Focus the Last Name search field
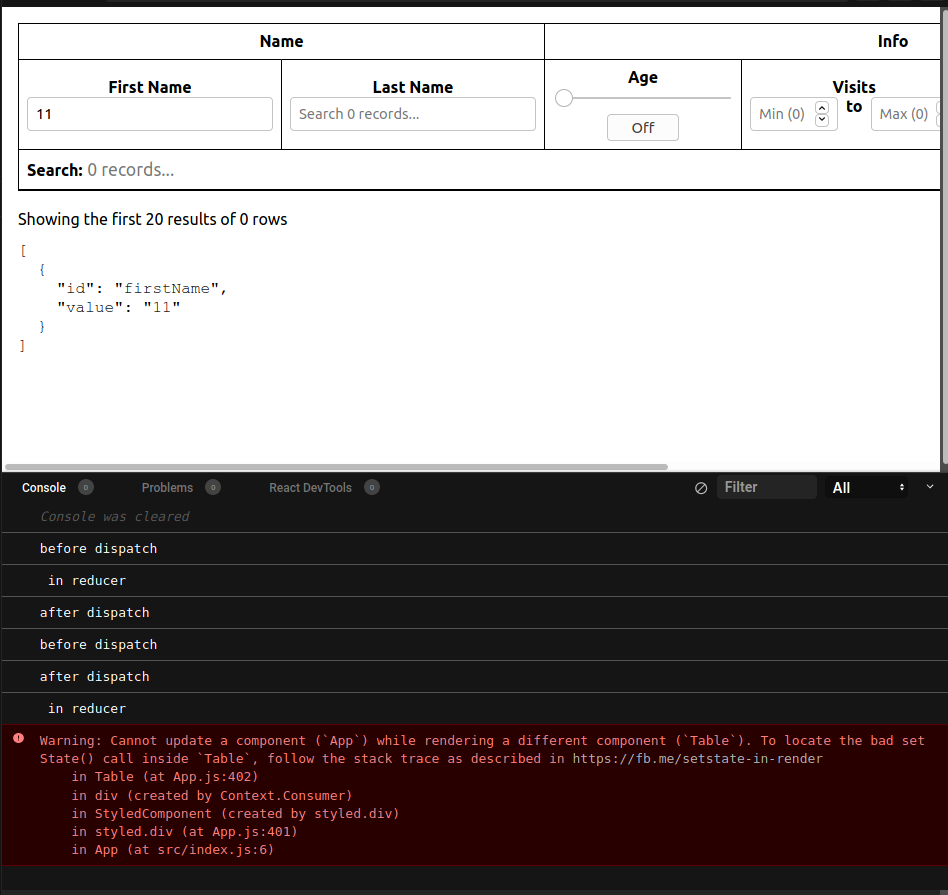The width and height of the screenshot is (948, 895). coord(413,114)
